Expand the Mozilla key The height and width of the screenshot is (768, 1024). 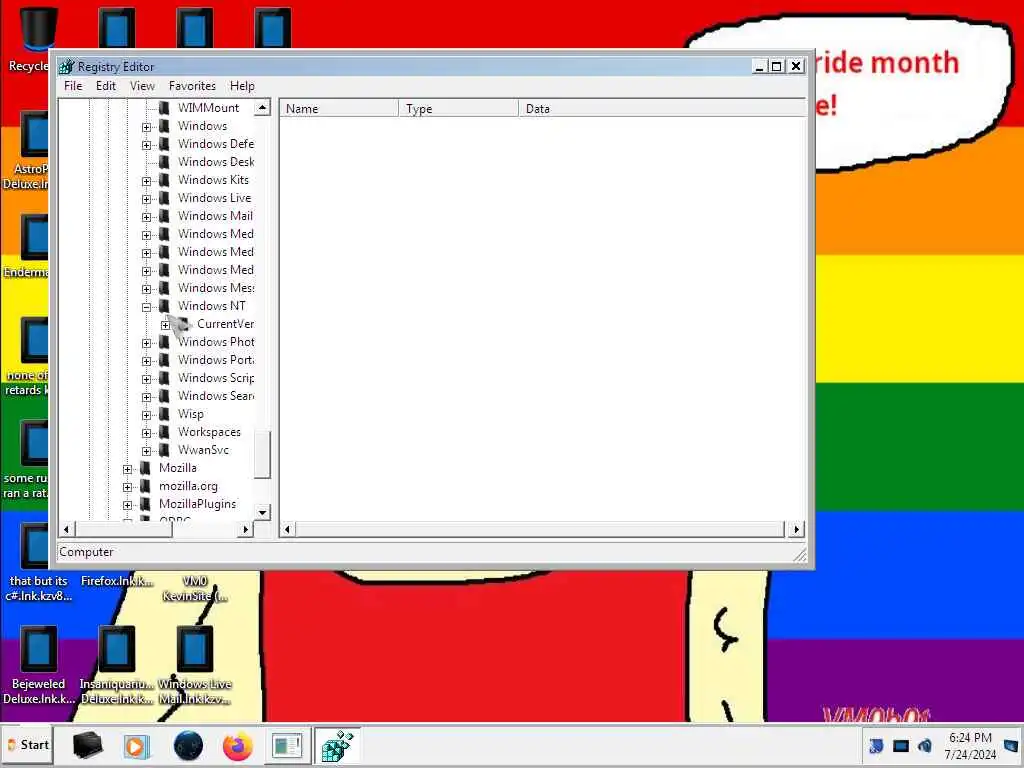(x=127, y=469)
